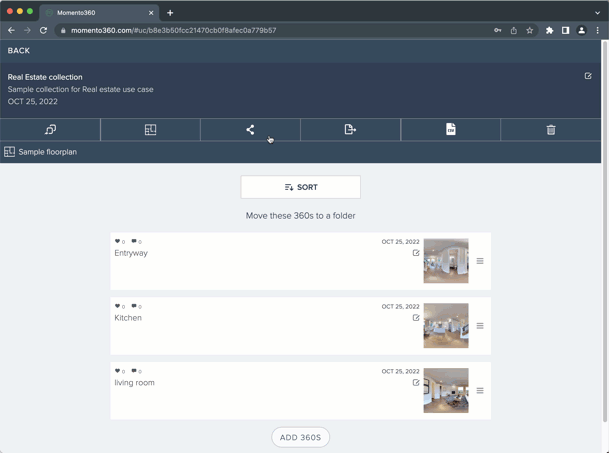
Task: Edit the Kitchen 360 entry
Action: (x=416, y=318)
